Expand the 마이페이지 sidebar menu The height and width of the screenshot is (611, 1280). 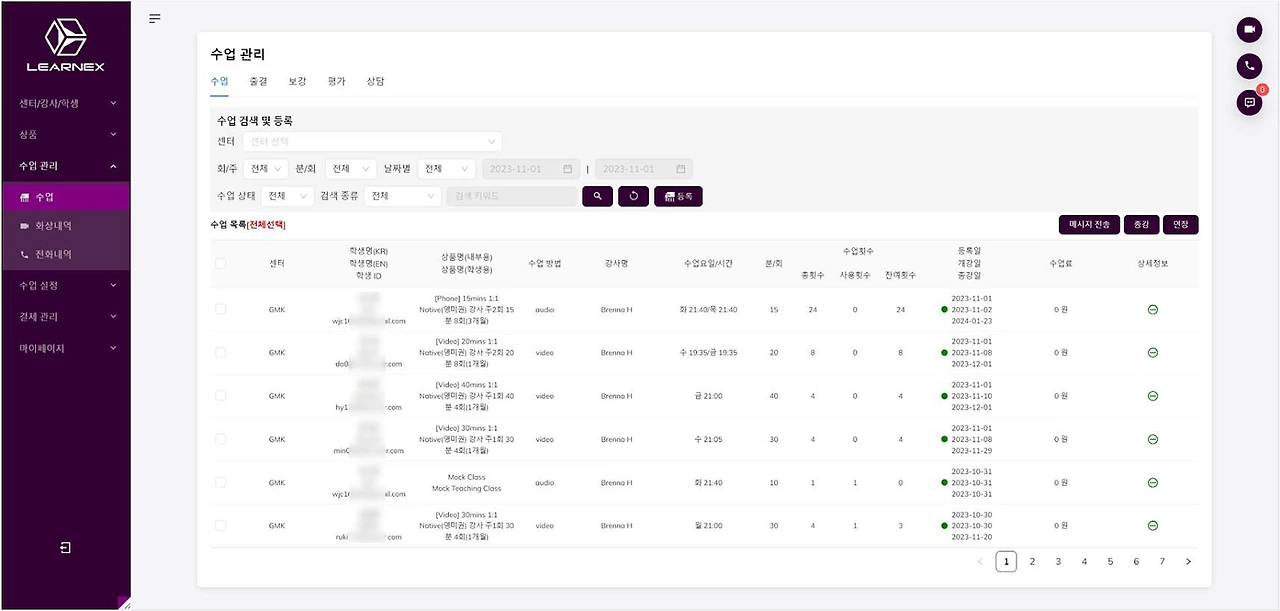pos(65,348)
